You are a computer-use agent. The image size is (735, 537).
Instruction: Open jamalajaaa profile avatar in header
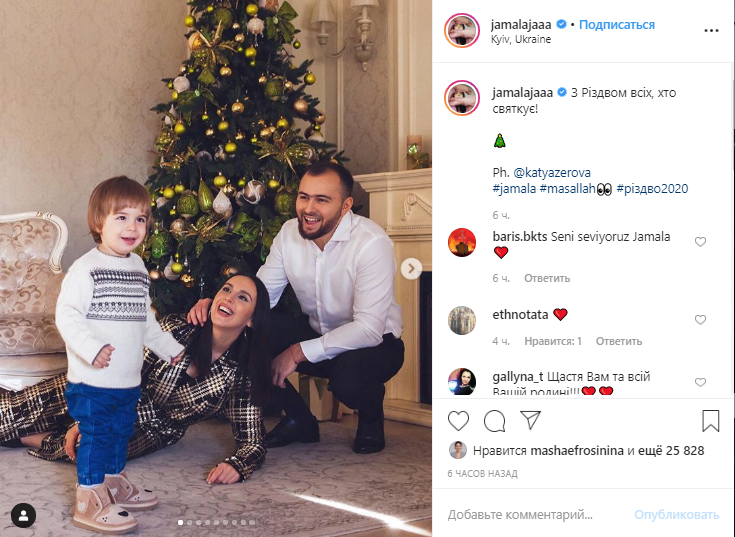462,31
